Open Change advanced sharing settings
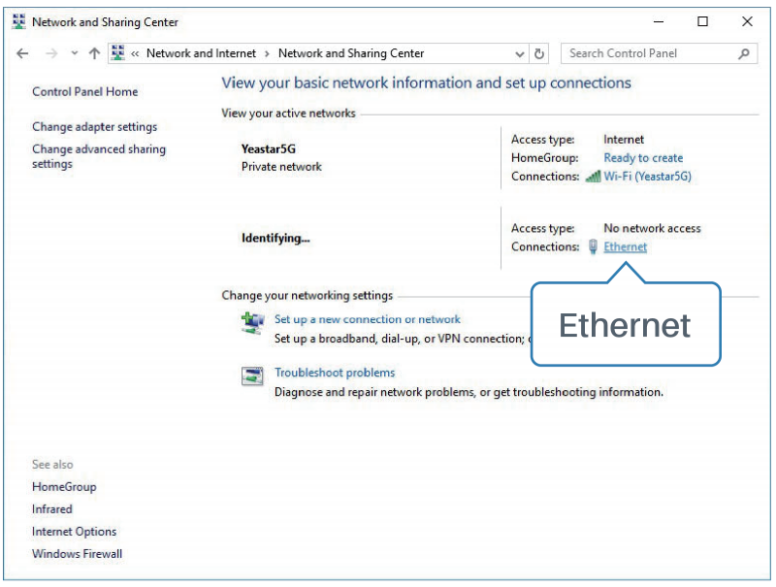 (x=99, y=156)
